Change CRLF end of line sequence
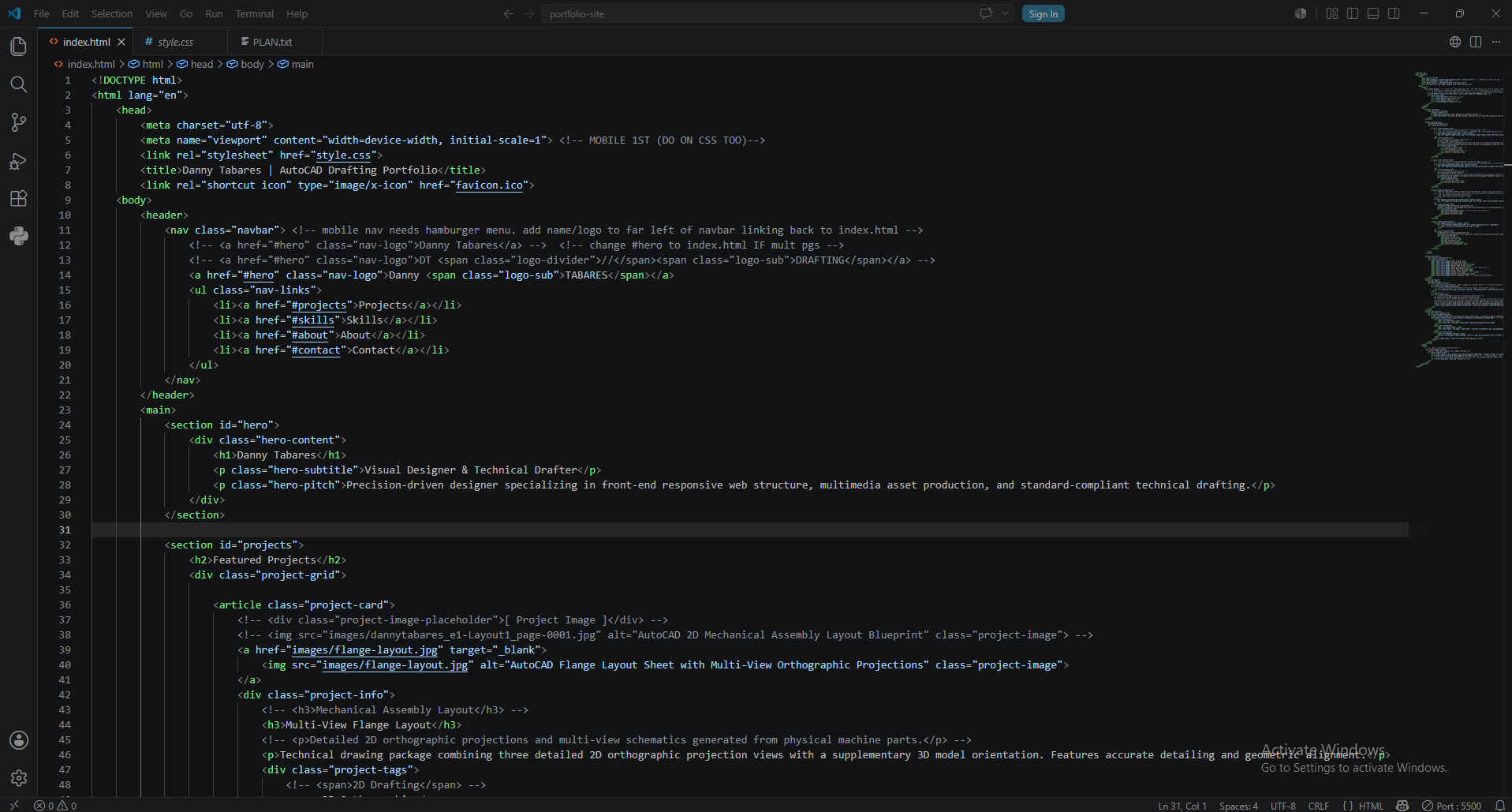The image size is (1512, 812). (x=1319, y=806)
